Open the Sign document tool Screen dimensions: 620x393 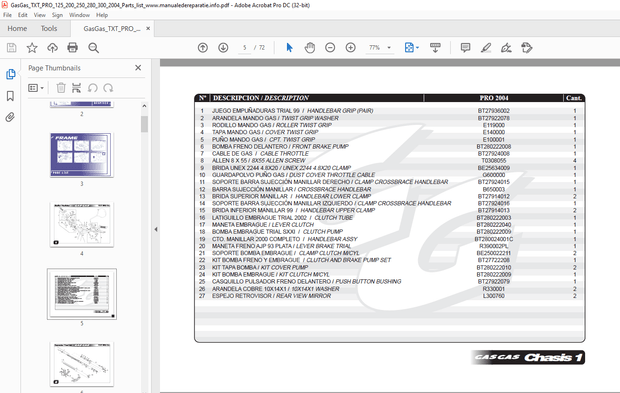(x=506, y=48)
